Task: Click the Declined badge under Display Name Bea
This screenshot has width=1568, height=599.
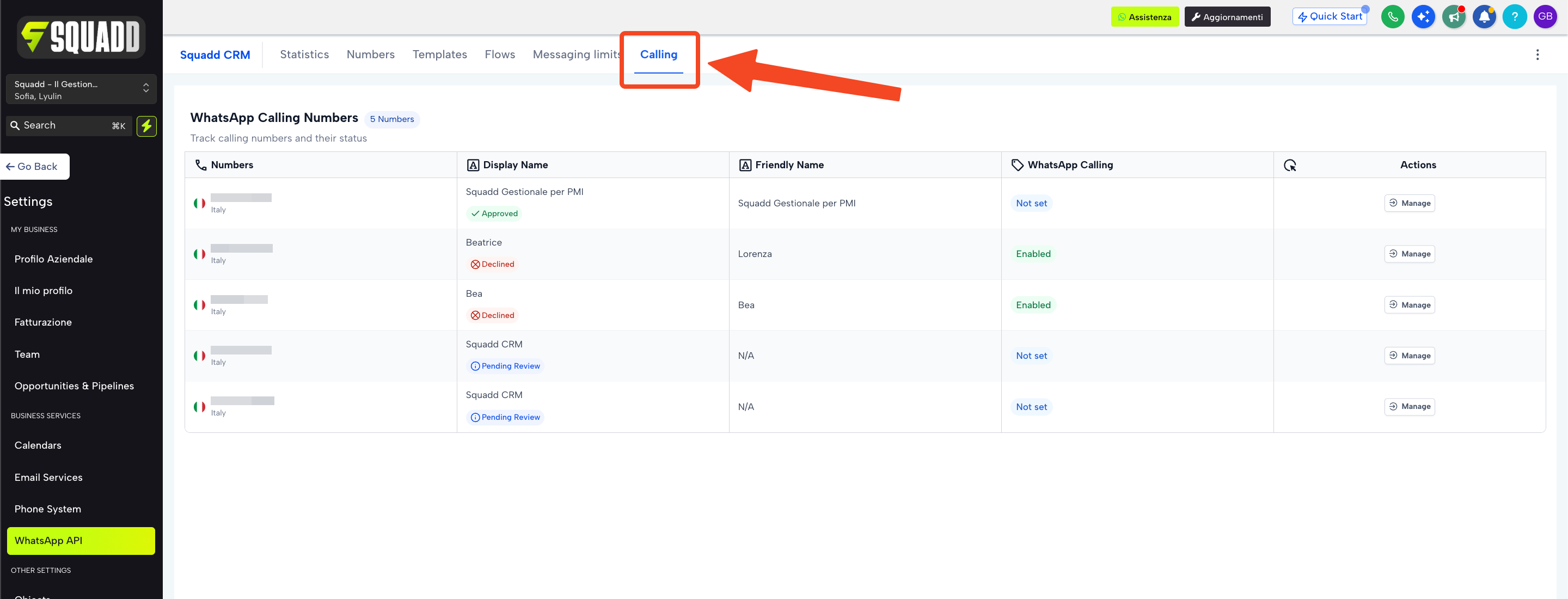Action: coord(492,315)
